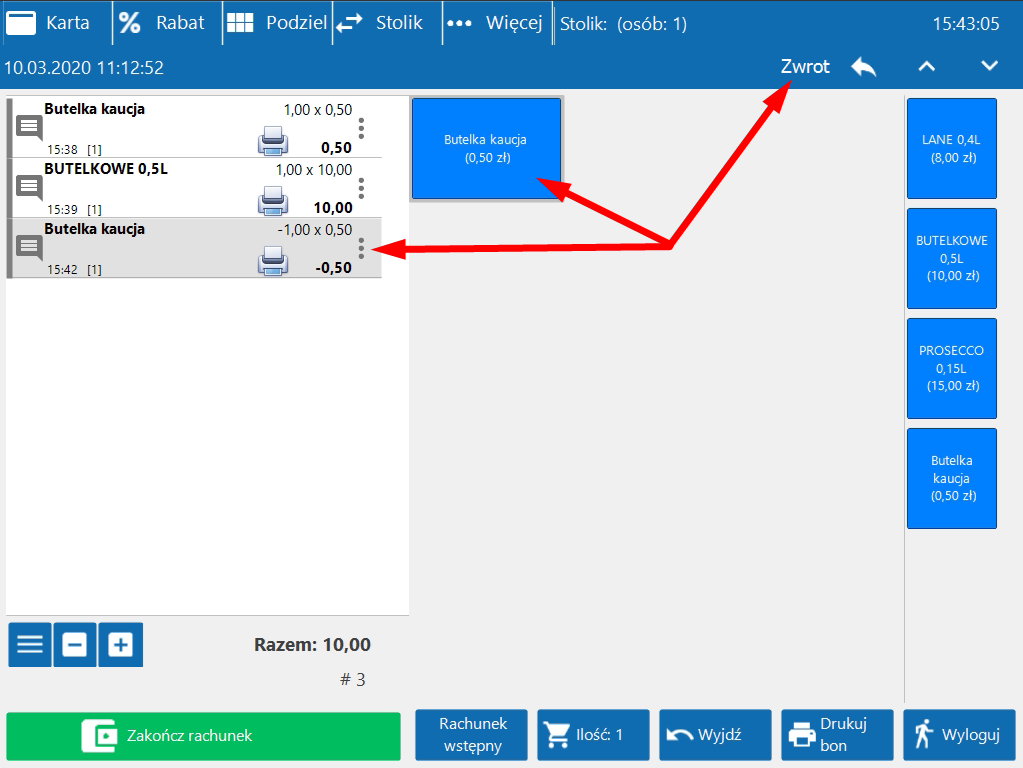This screenshot has height=768, width=1023.
Task: Open the hamburger list menu below order
Action: point(30,645)
